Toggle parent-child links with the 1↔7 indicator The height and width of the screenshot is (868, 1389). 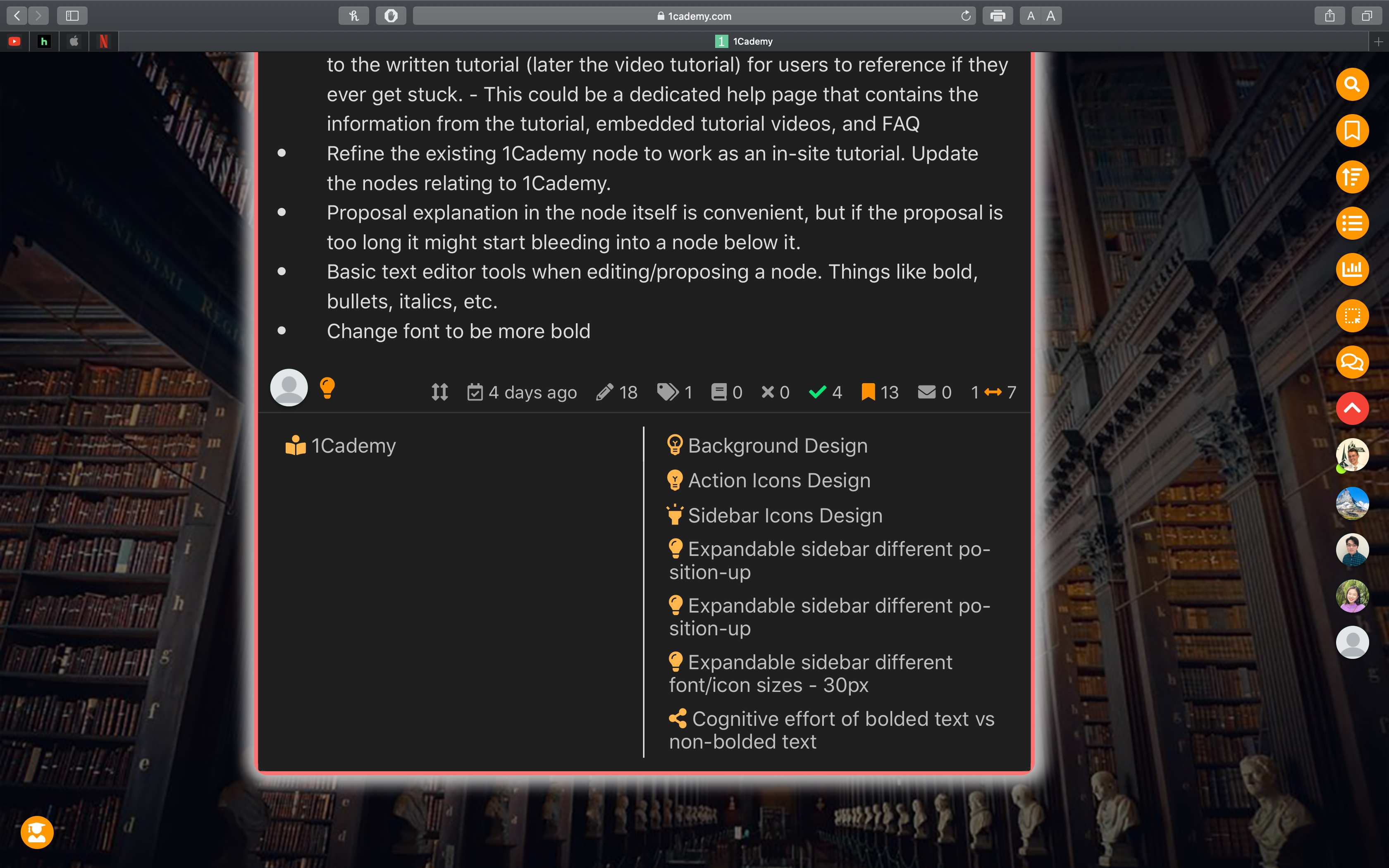[x=993, y=392]
